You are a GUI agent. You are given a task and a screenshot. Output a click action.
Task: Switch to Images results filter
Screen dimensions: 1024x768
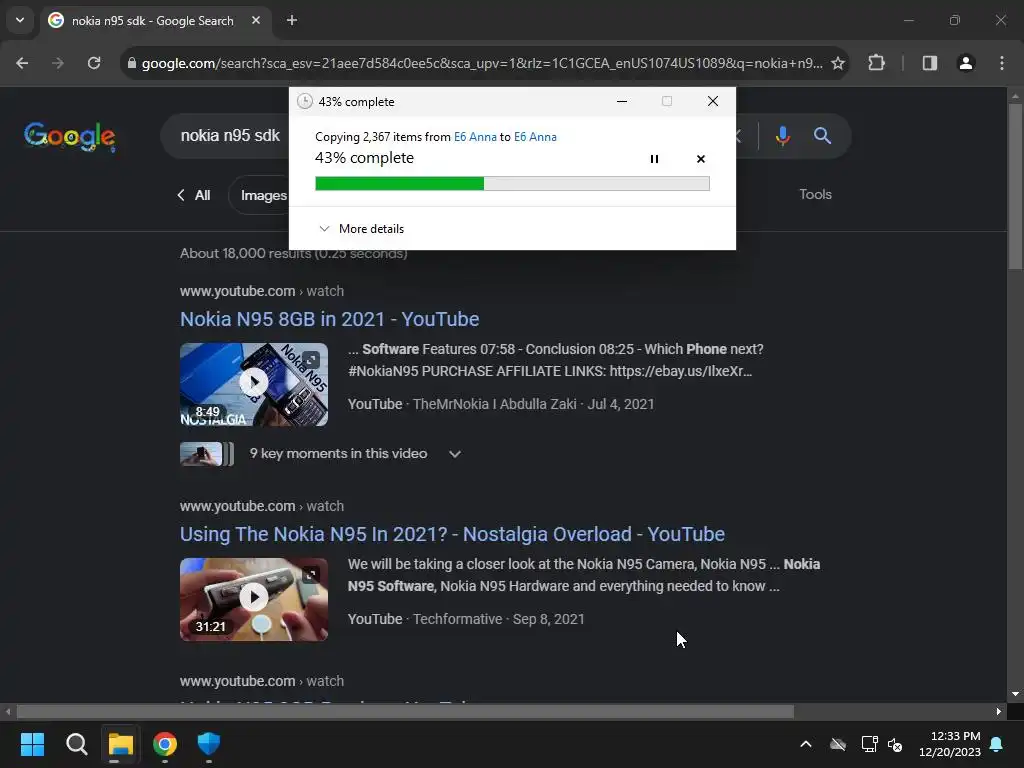point(264,195)
